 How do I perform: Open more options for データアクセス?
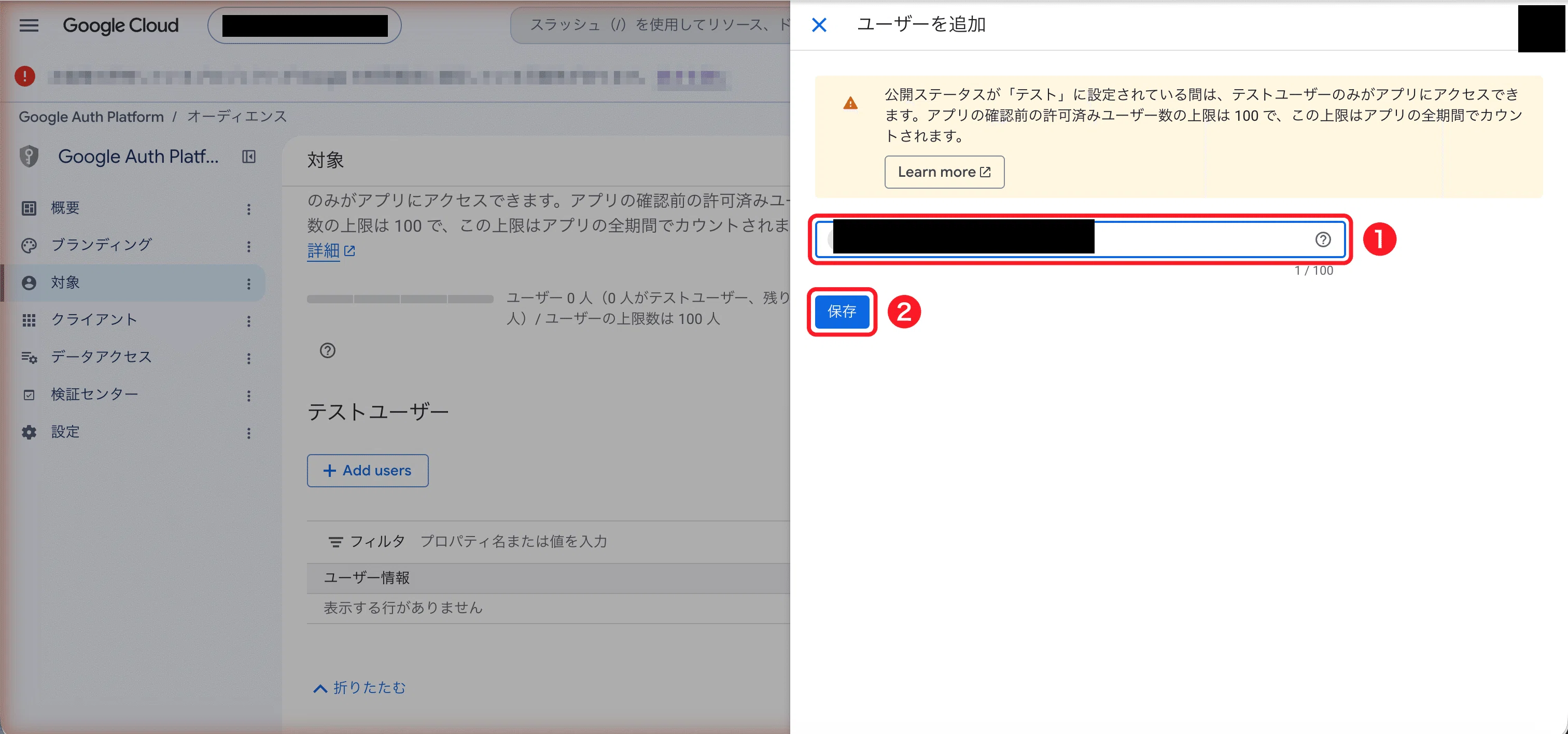[248, 358]
